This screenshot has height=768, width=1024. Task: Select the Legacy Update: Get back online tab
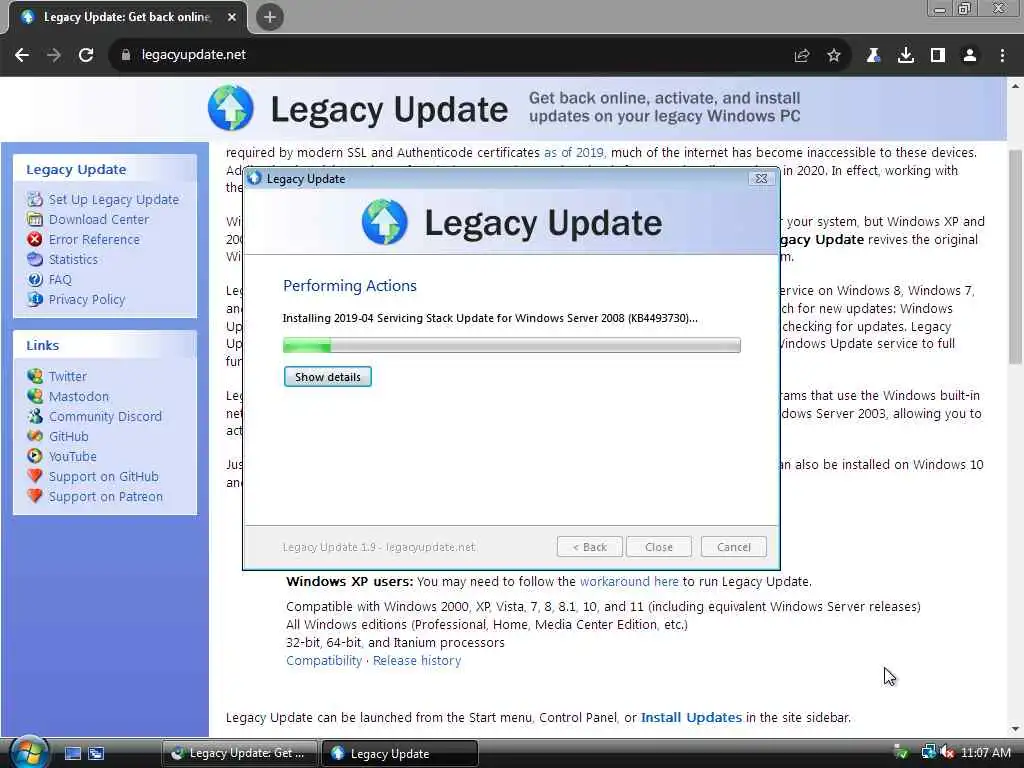127,17
